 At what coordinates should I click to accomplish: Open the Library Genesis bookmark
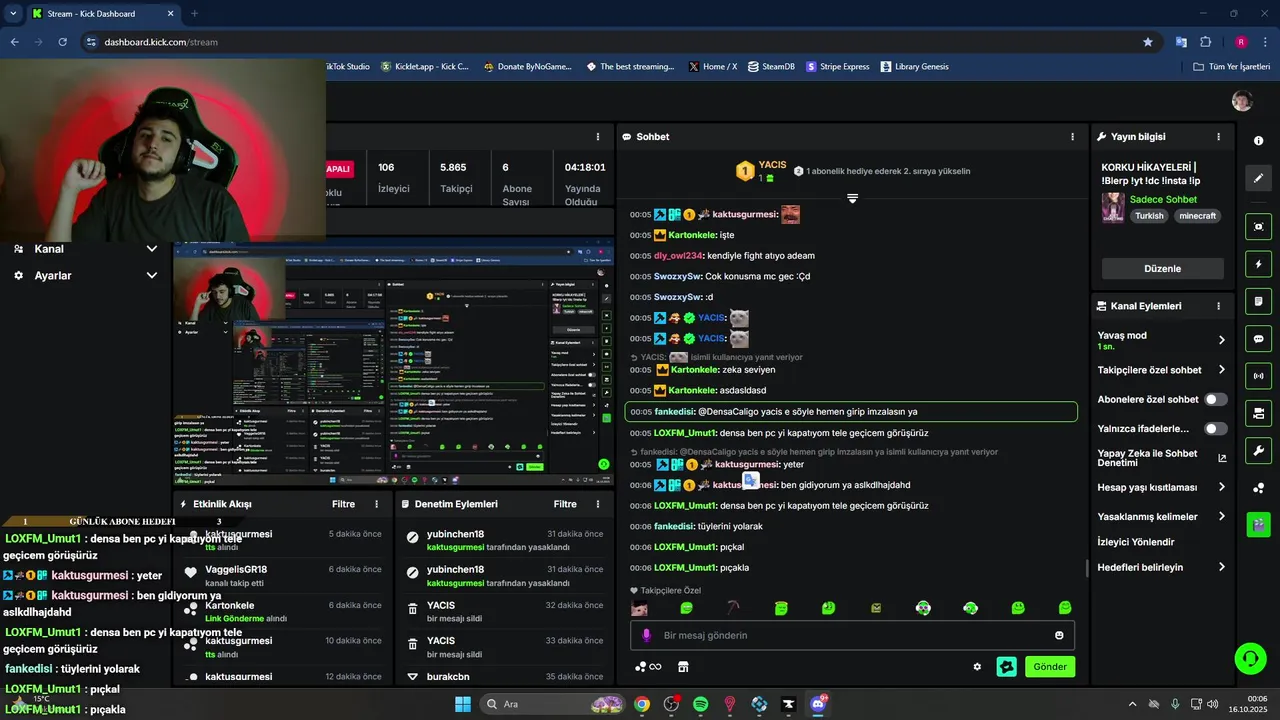[914, 67]
